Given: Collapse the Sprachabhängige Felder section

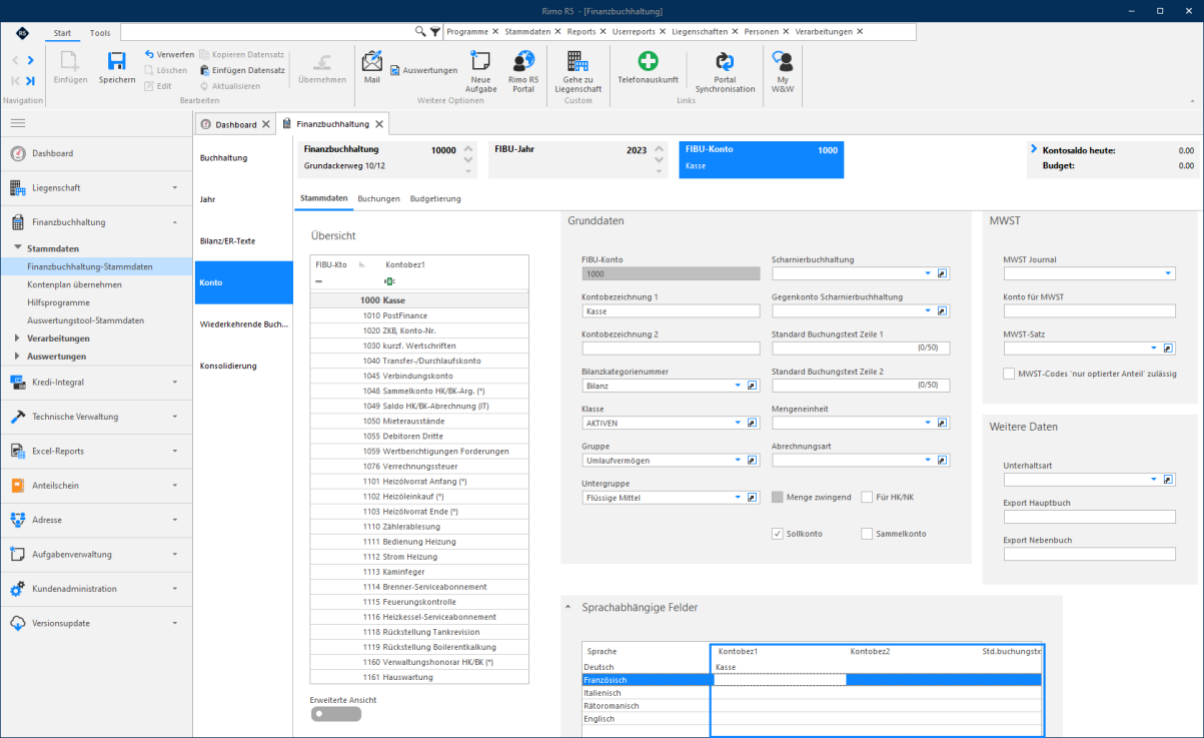Looking at the screenshot, I should point(571,607).
